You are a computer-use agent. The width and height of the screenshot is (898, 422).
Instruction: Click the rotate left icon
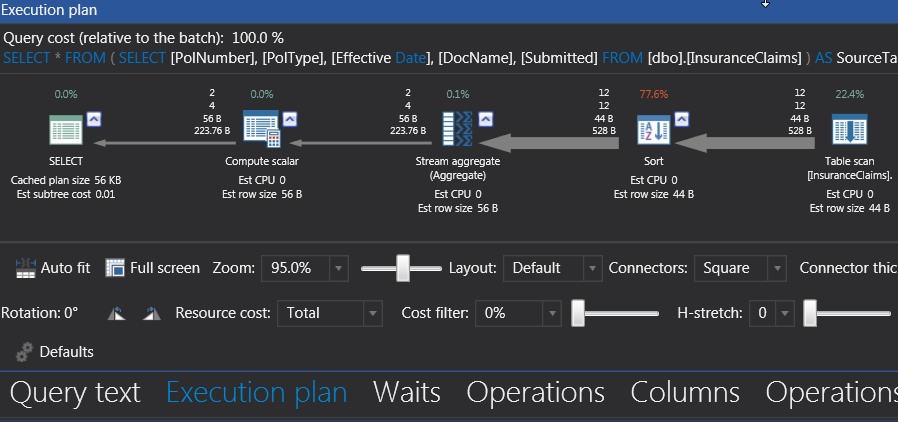pyautogui.click(x=117, y=313)
